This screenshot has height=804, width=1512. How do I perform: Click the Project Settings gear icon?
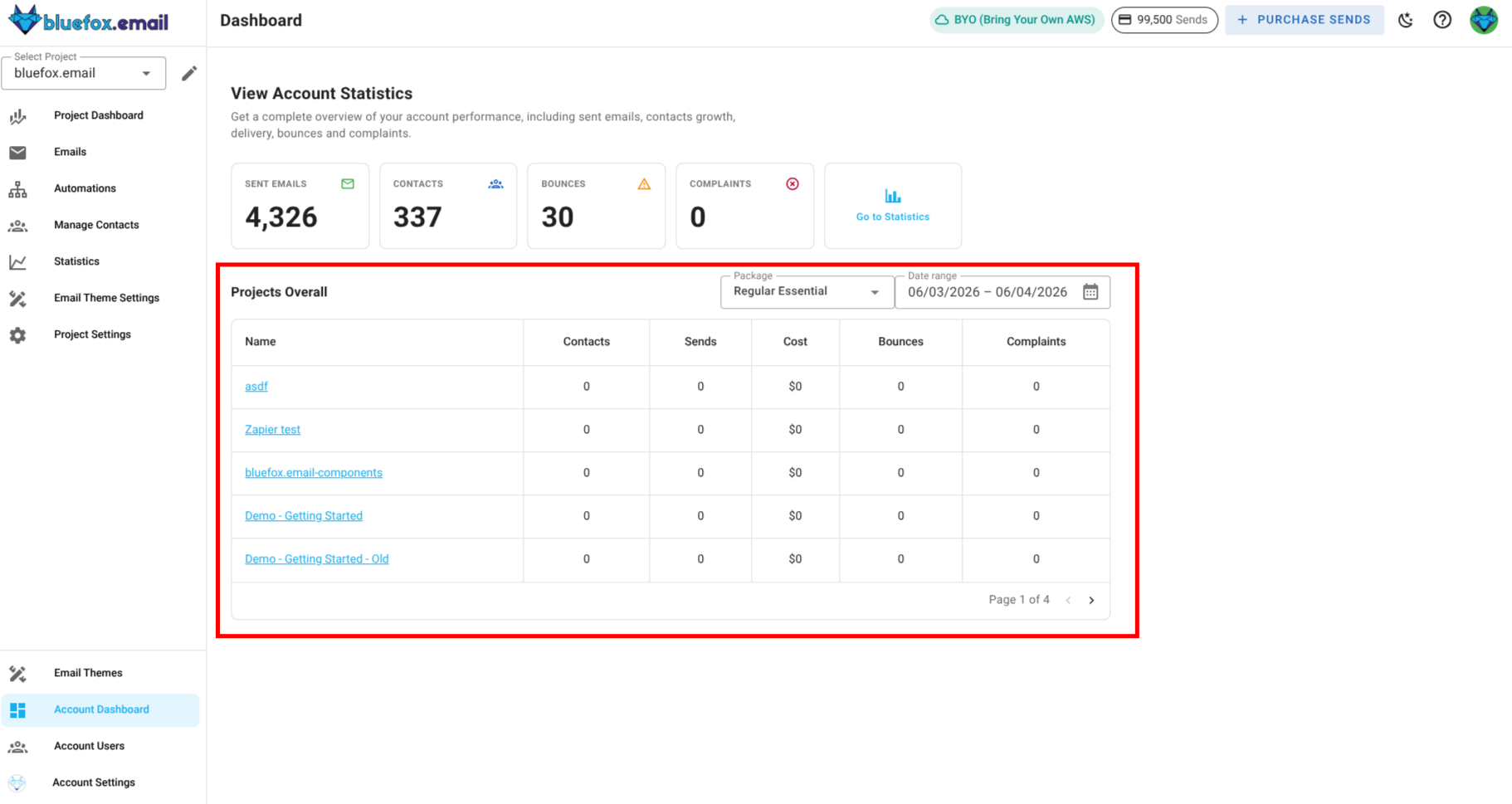17,335
